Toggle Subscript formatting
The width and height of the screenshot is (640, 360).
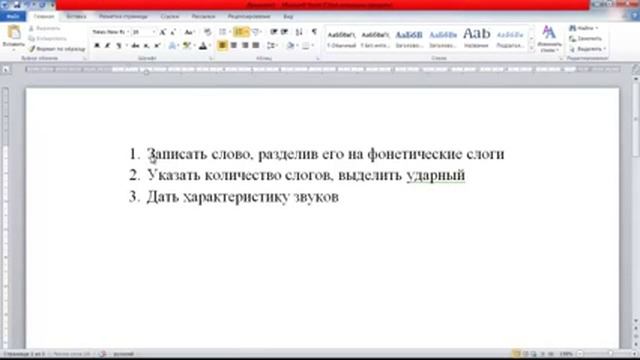click(146, 46)
